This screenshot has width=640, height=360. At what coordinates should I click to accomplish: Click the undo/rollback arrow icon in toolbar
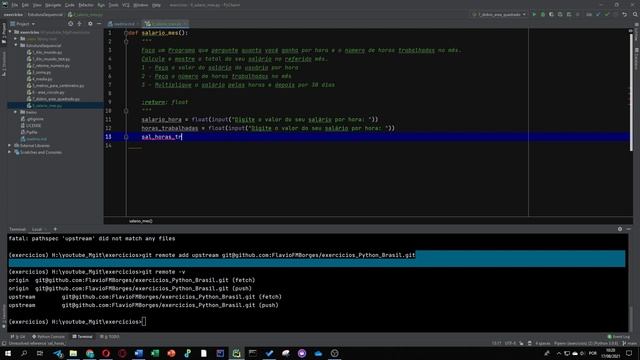(624, 14)
